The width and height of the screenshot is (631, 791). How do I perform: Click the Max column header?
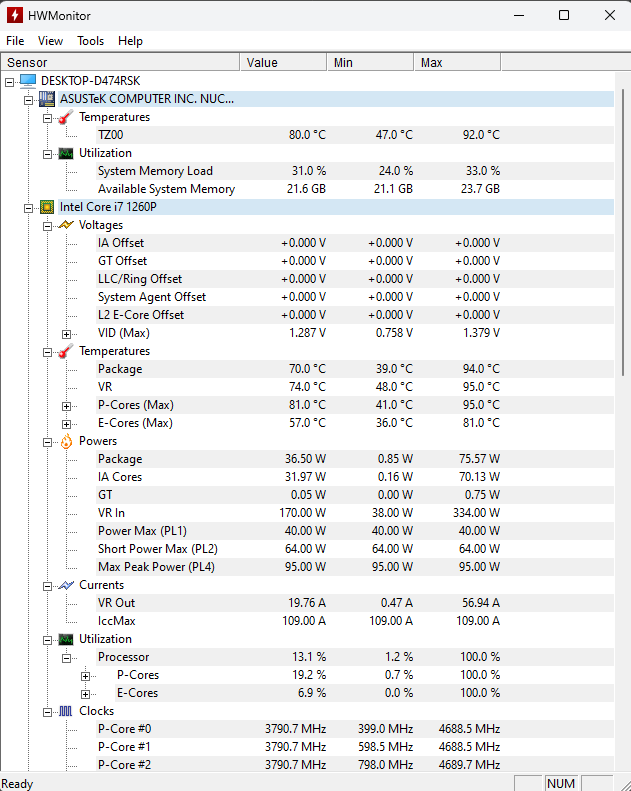point(456,63)
